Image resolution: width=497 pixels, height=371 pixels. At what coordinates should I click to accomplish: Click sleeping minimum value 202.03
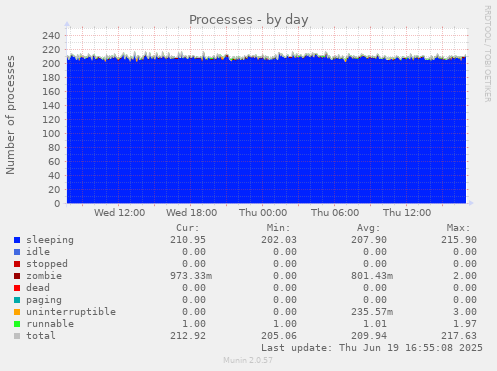click(279, 240)
